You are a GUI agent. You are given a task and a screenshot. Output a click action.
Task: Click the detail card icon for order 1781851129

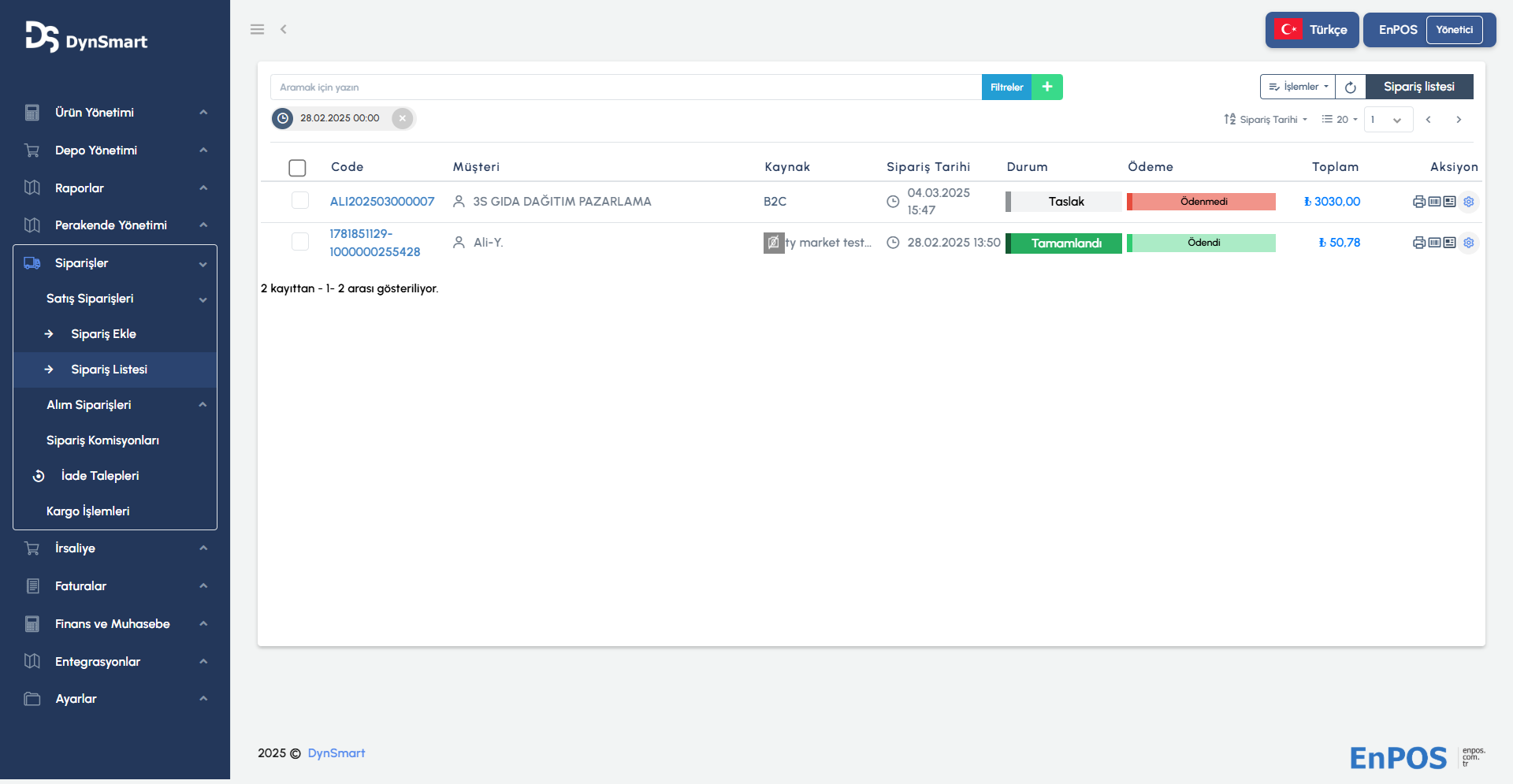pos(1449,243)
